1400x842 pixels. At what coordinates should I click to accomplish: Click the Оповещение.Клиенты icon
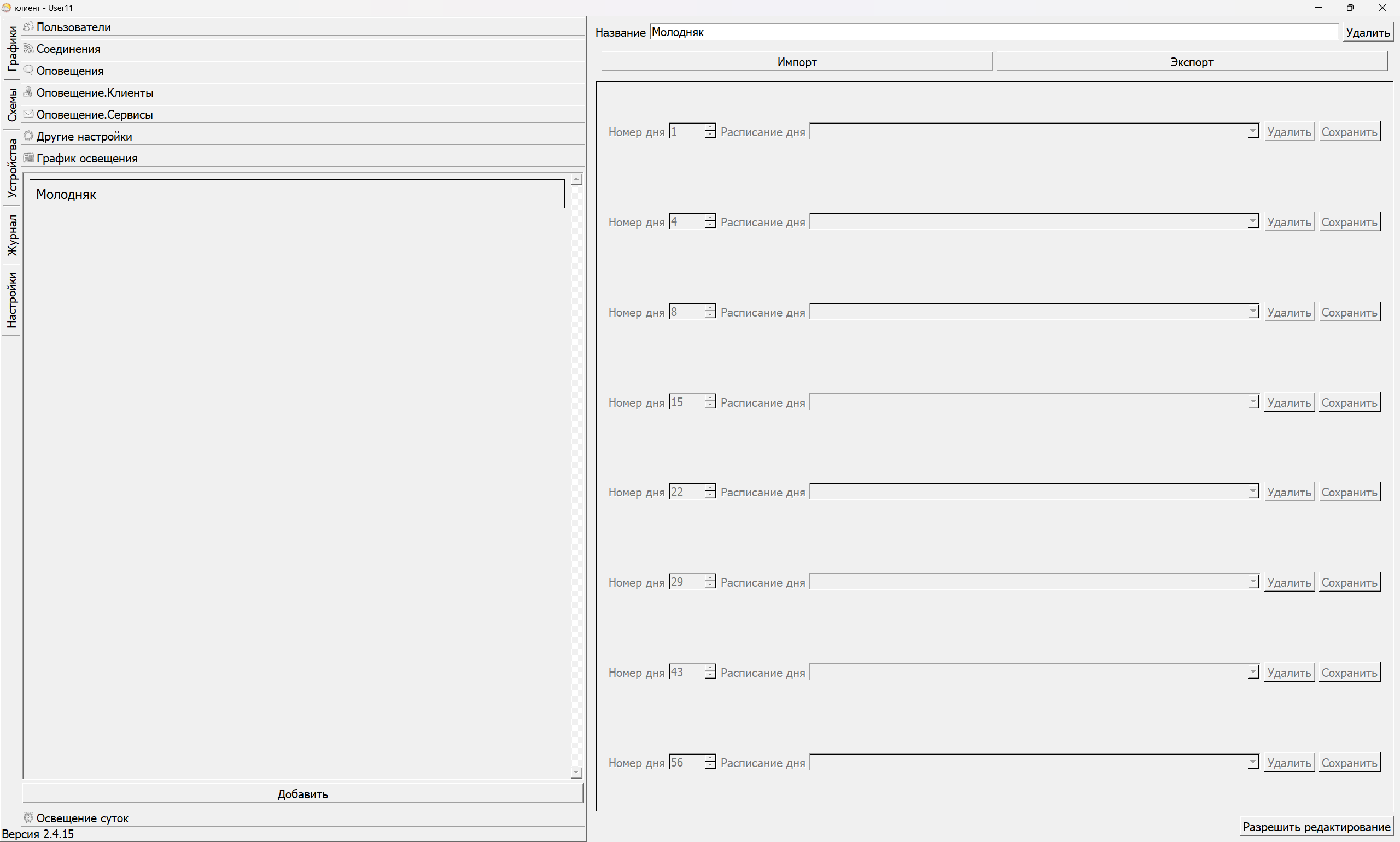28,92
